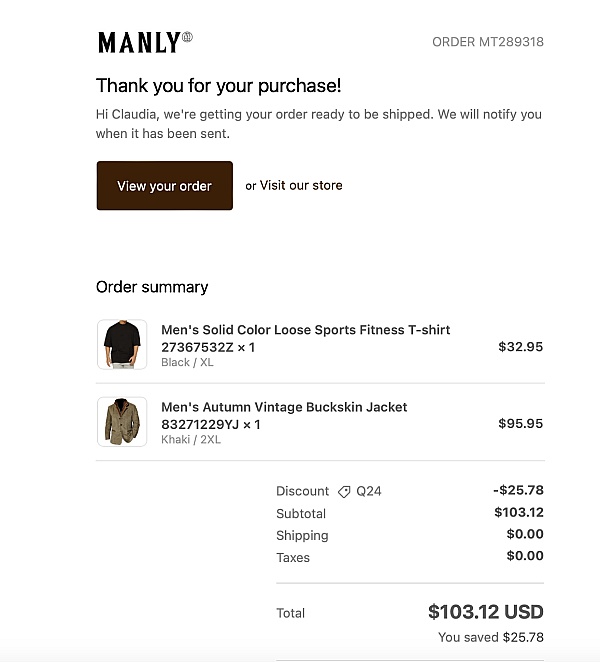Open the Visit our store link
Screen dimensions: 600x662
pyautogui.click(x=301, y=185)
